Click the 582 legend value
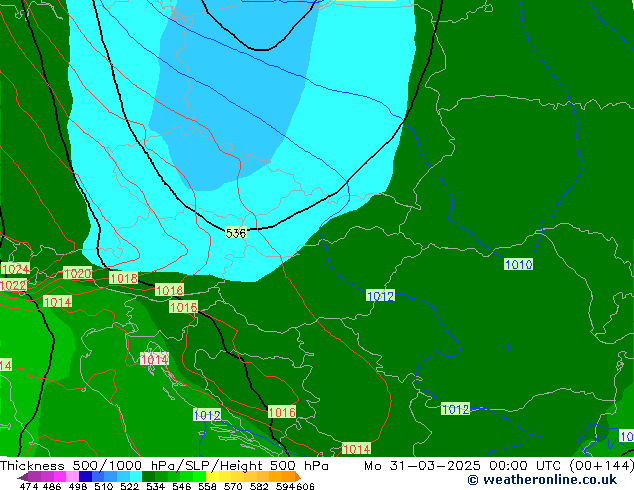The width and height of the screenshot is (634, 490). tap(259, 486)
